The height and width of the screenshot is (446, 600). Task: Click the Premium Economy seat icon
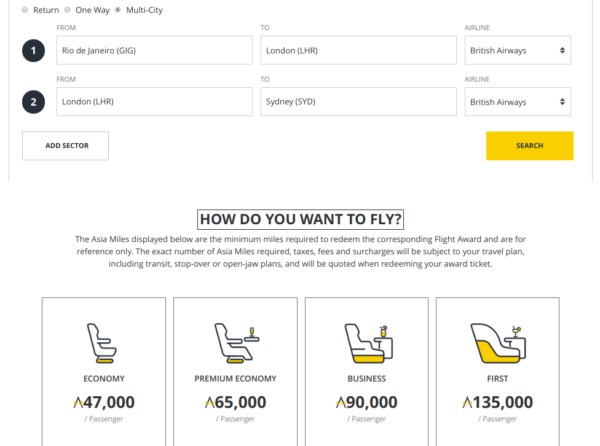tap(235, 341)
